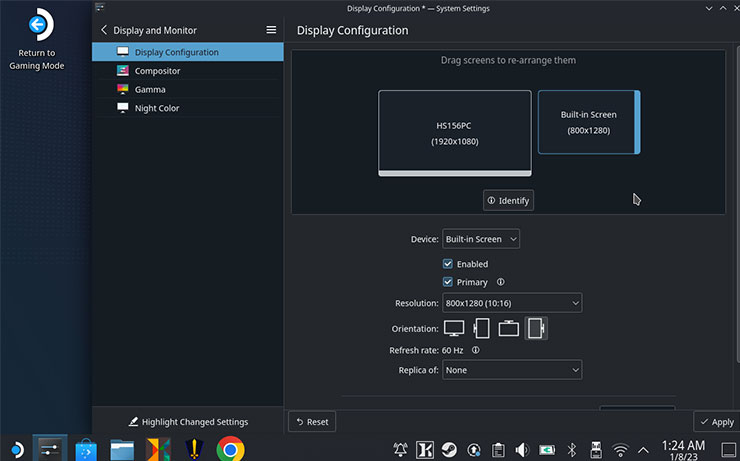
Task: Click the Apply button
Action: [x=716, y=422]
